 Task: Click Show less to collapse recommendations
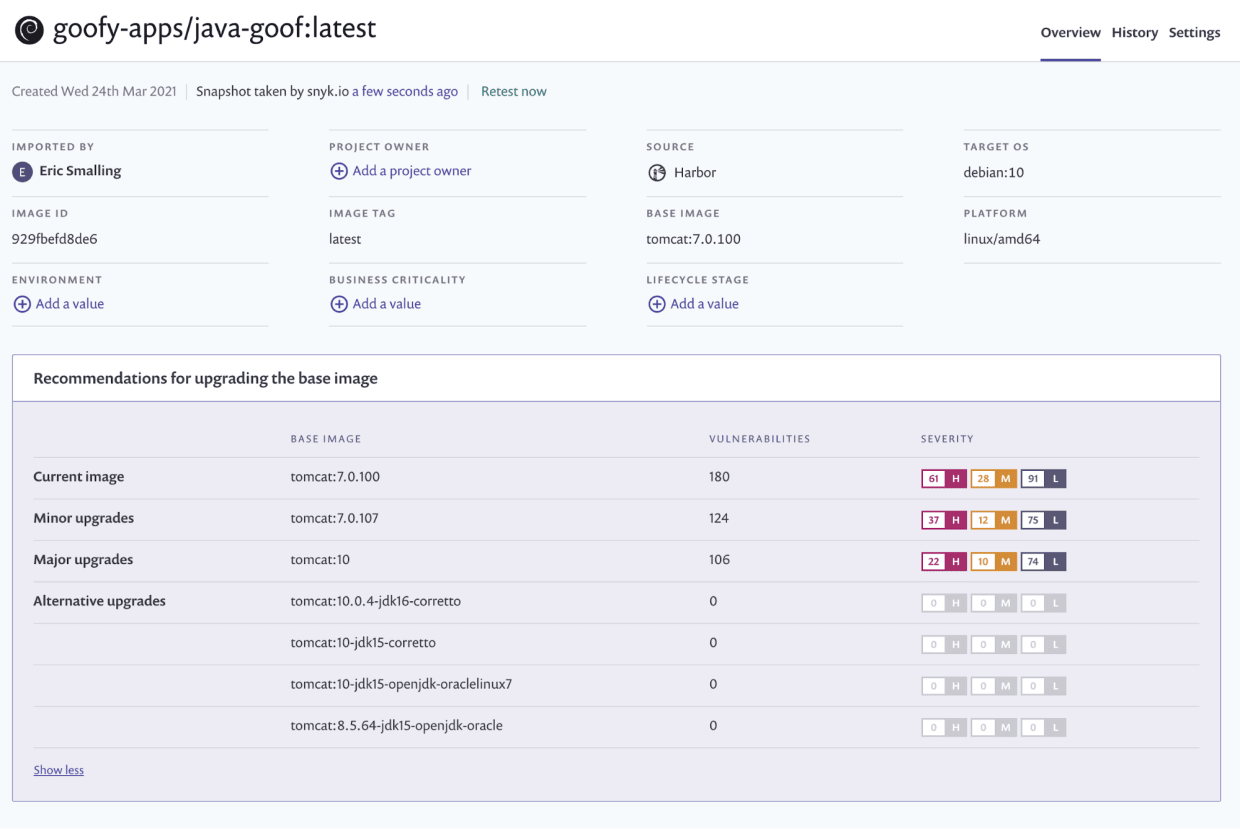tap(59, 770)
